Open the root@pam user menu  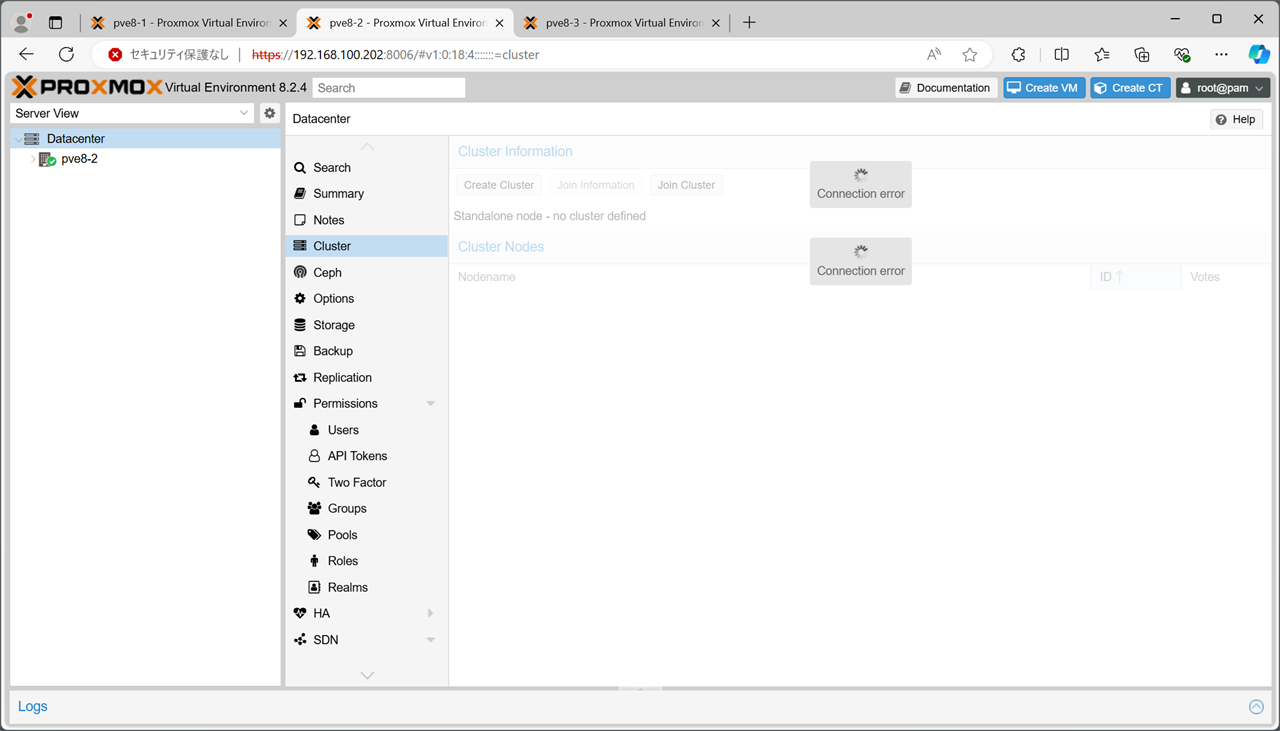[x=1222, y=88]
